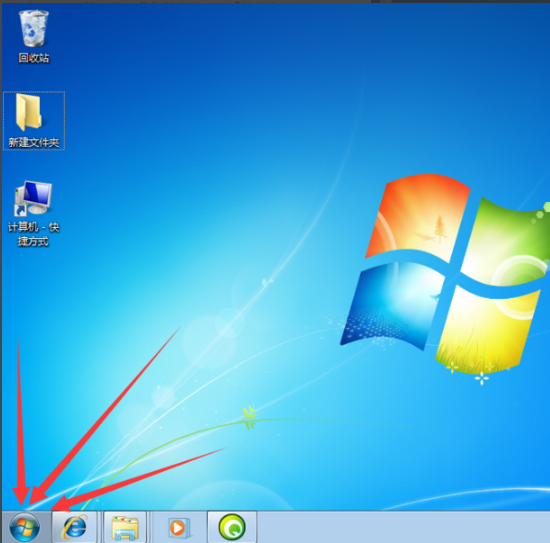Image resolution: width=550 pixels, height=543 pixels.
Task: Select the 新建文件夹 folder icon
Action: [x=29, y=112]
